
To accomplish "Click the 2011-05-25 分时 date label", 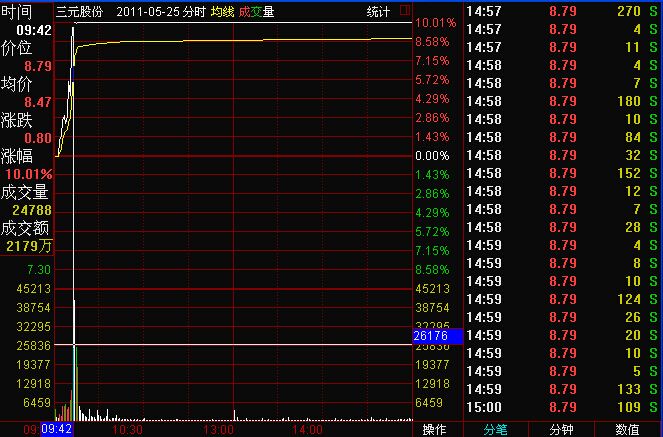I will [x=160, y=12].
